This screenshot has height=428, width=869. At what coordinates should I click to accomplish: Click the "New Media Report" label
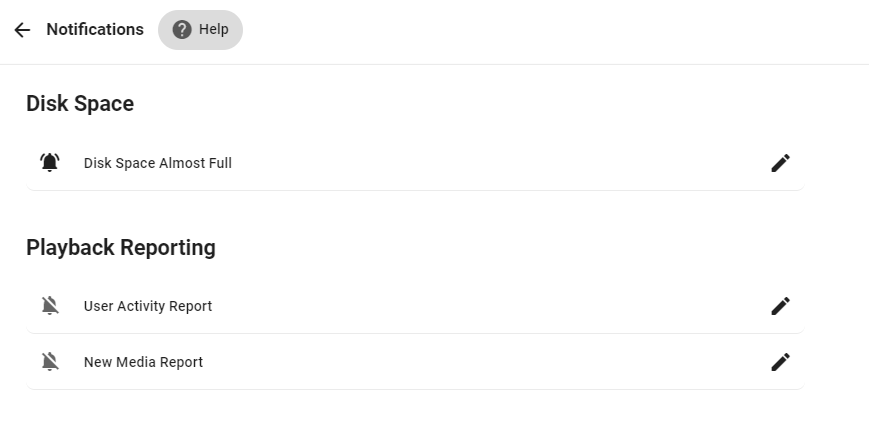(143, 362)
